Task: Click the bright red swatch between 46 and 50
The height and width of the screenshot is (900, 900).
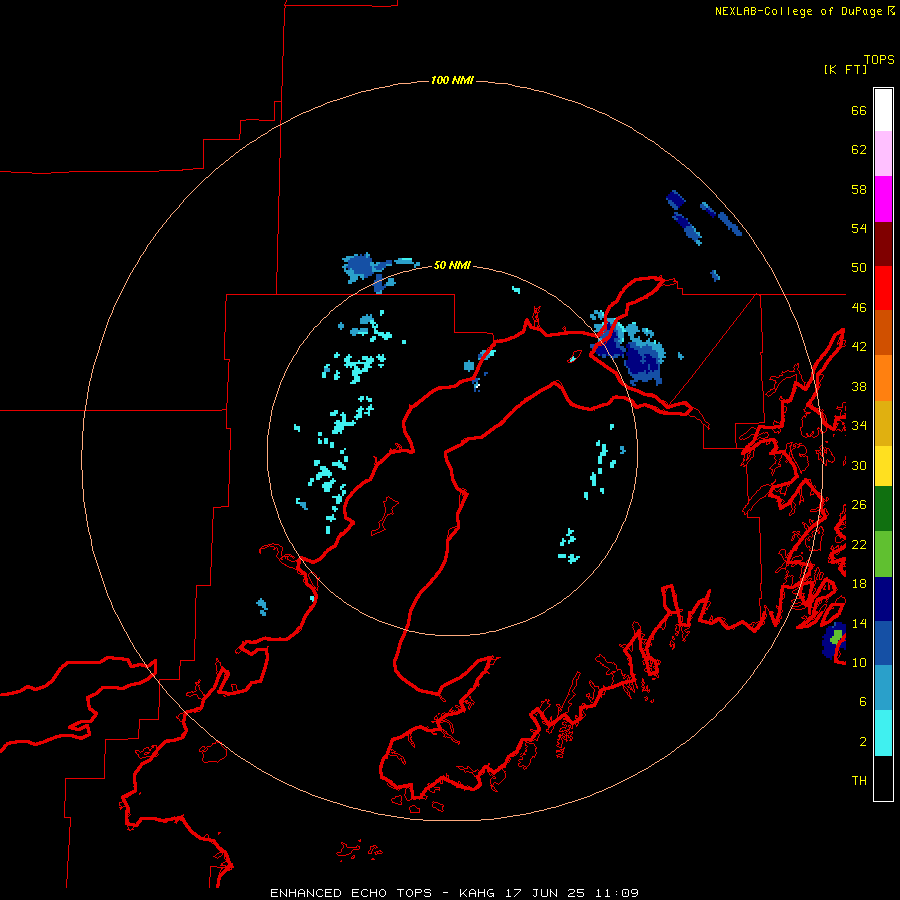Action: 883,288
